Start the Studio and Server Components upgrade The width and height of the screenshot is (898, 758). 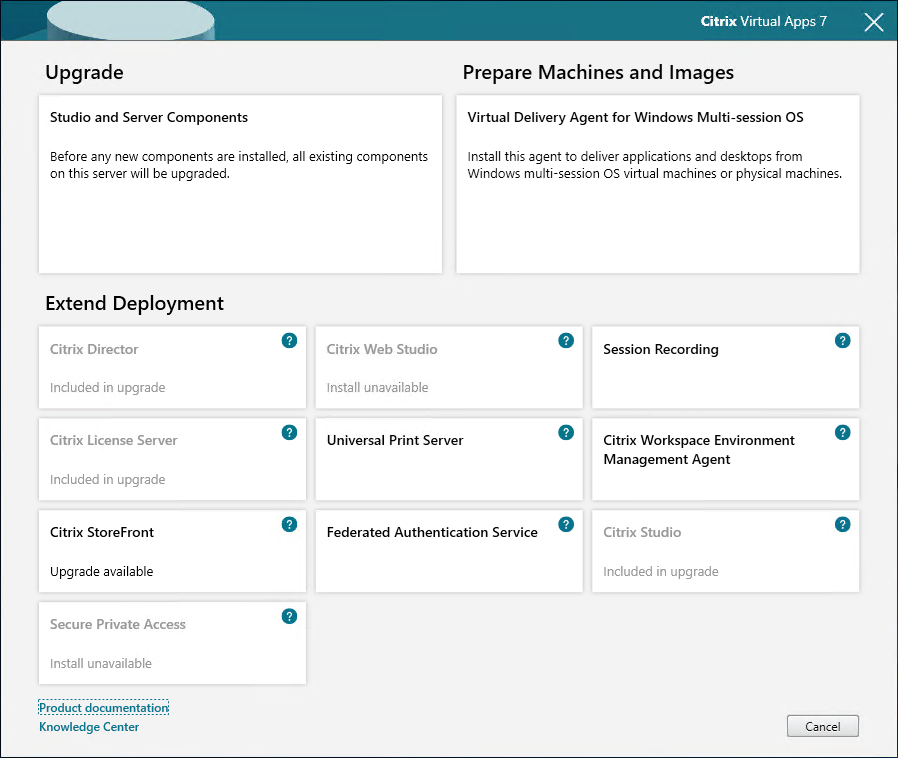241,184
